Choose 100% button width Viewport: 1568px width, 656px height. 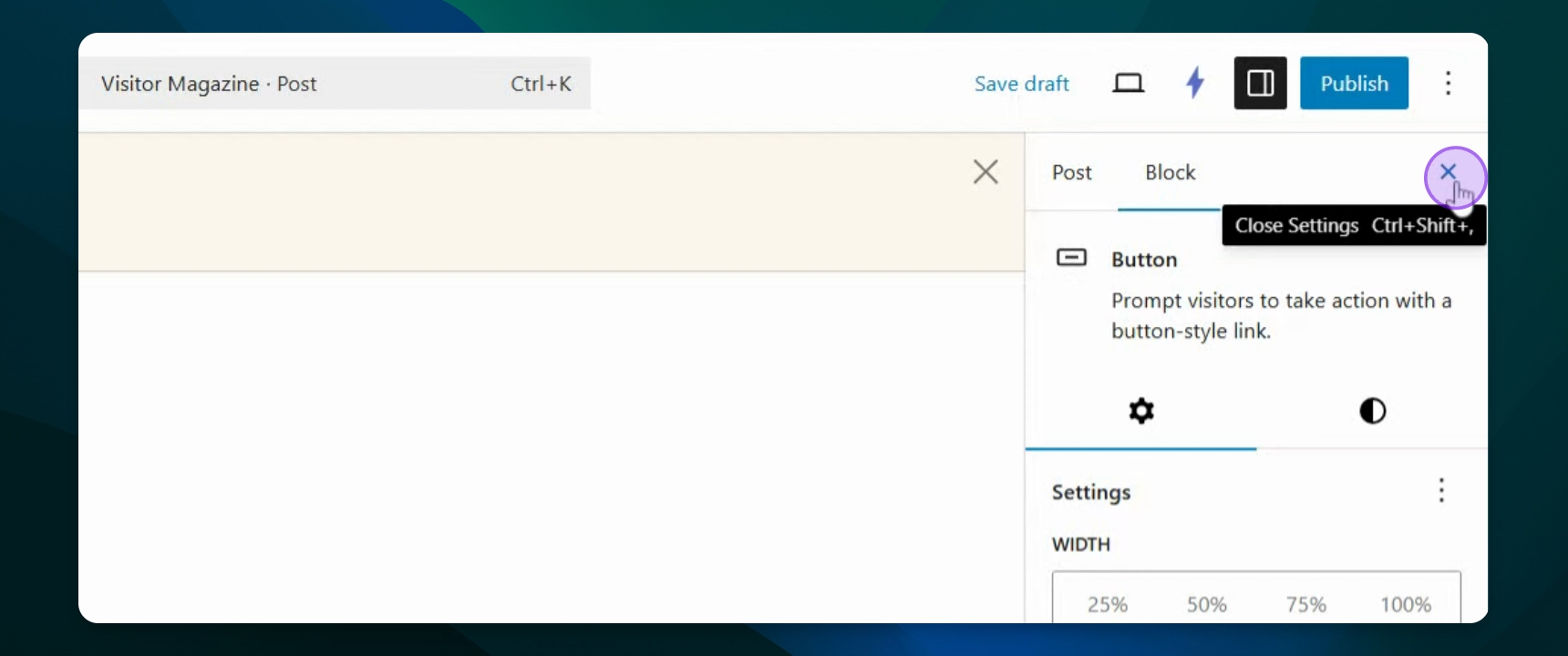coord(1405,604)
